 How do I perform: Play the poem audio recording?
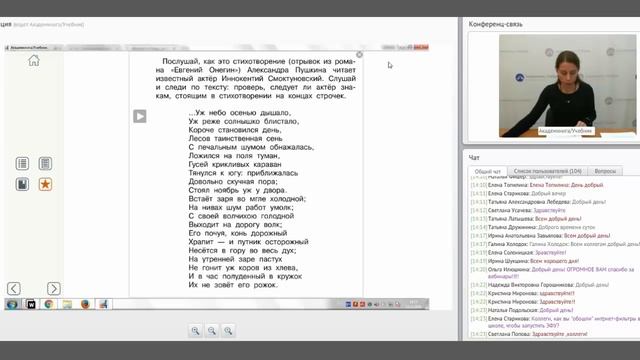coord(140,116)
